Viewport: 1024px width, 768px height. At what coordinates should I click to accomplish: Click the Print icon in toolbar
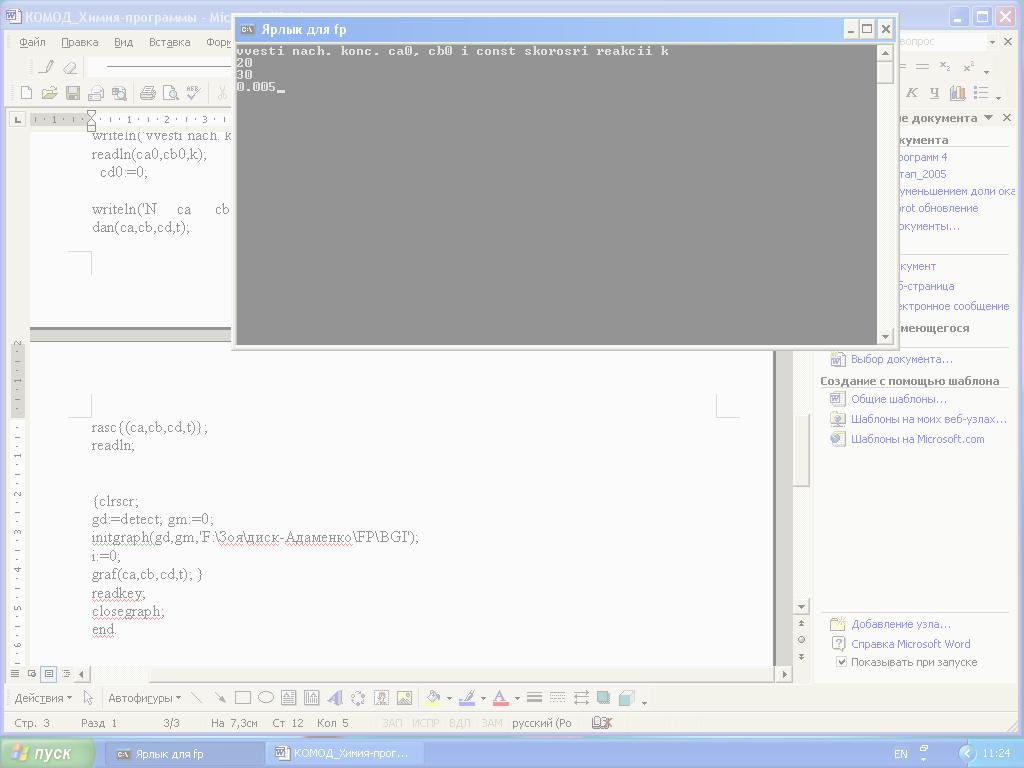click(148, 93)
